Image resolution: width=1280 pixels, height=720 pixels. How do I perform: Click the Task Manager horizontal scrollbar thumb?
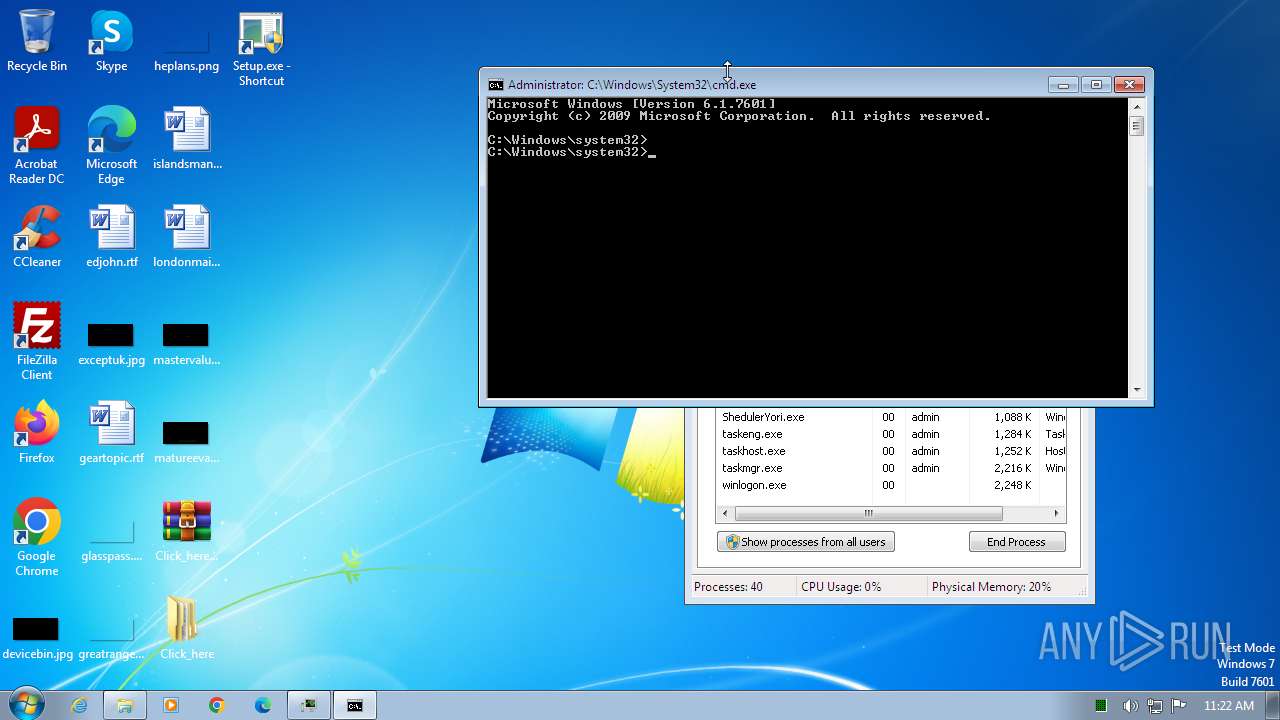pyautogui.click(x=868, y=513)
